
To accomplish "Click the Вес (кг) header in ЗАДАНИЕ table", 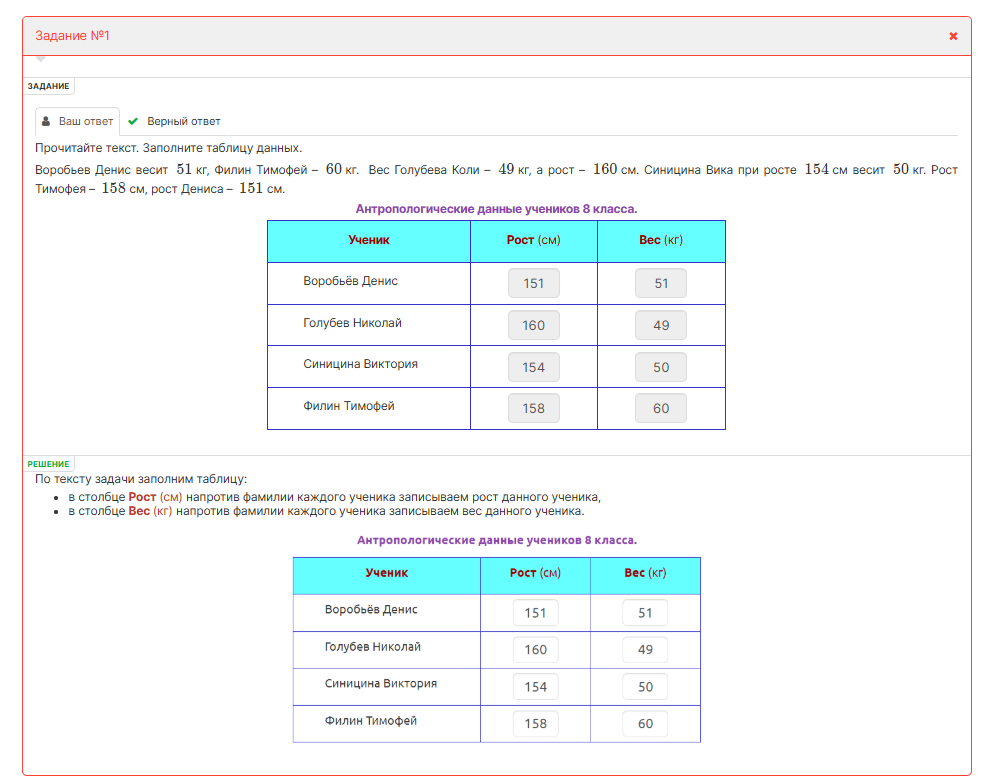I will point(661,240).
